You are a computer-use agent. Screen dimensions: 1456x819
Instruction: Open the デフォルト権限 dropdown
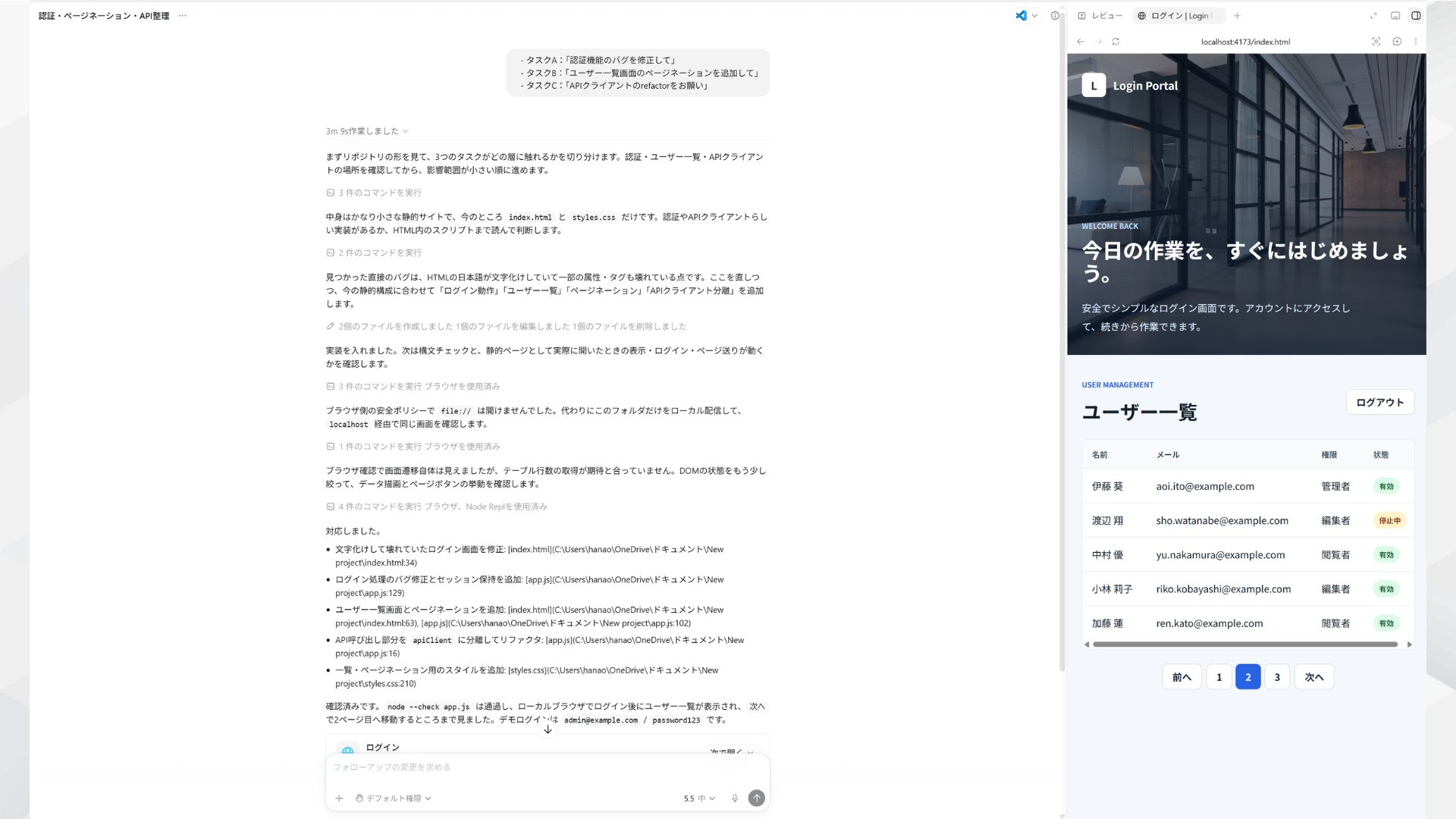pyautogui.click(x=393, y=799)
